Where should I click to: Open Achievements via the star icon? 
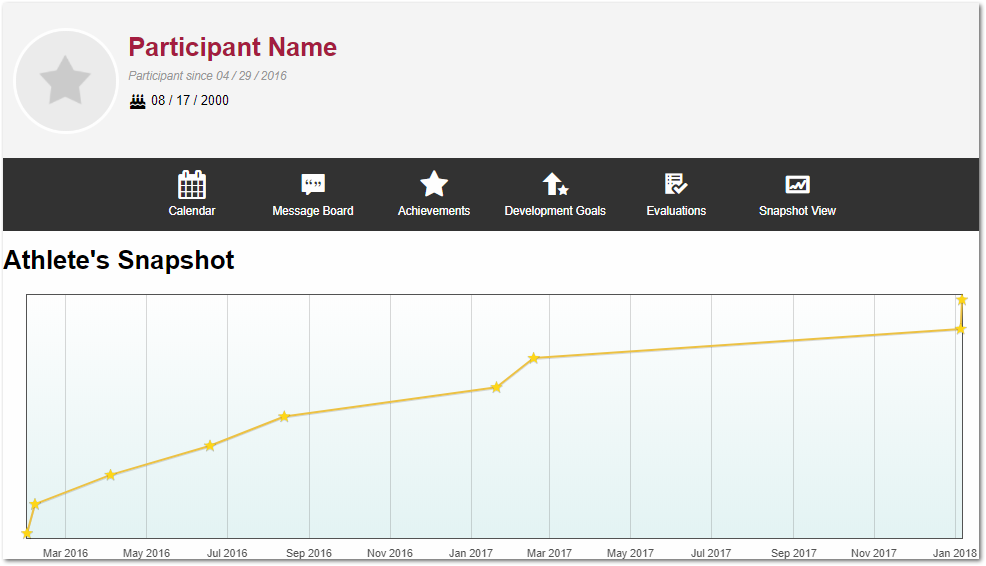coord(434,184)
